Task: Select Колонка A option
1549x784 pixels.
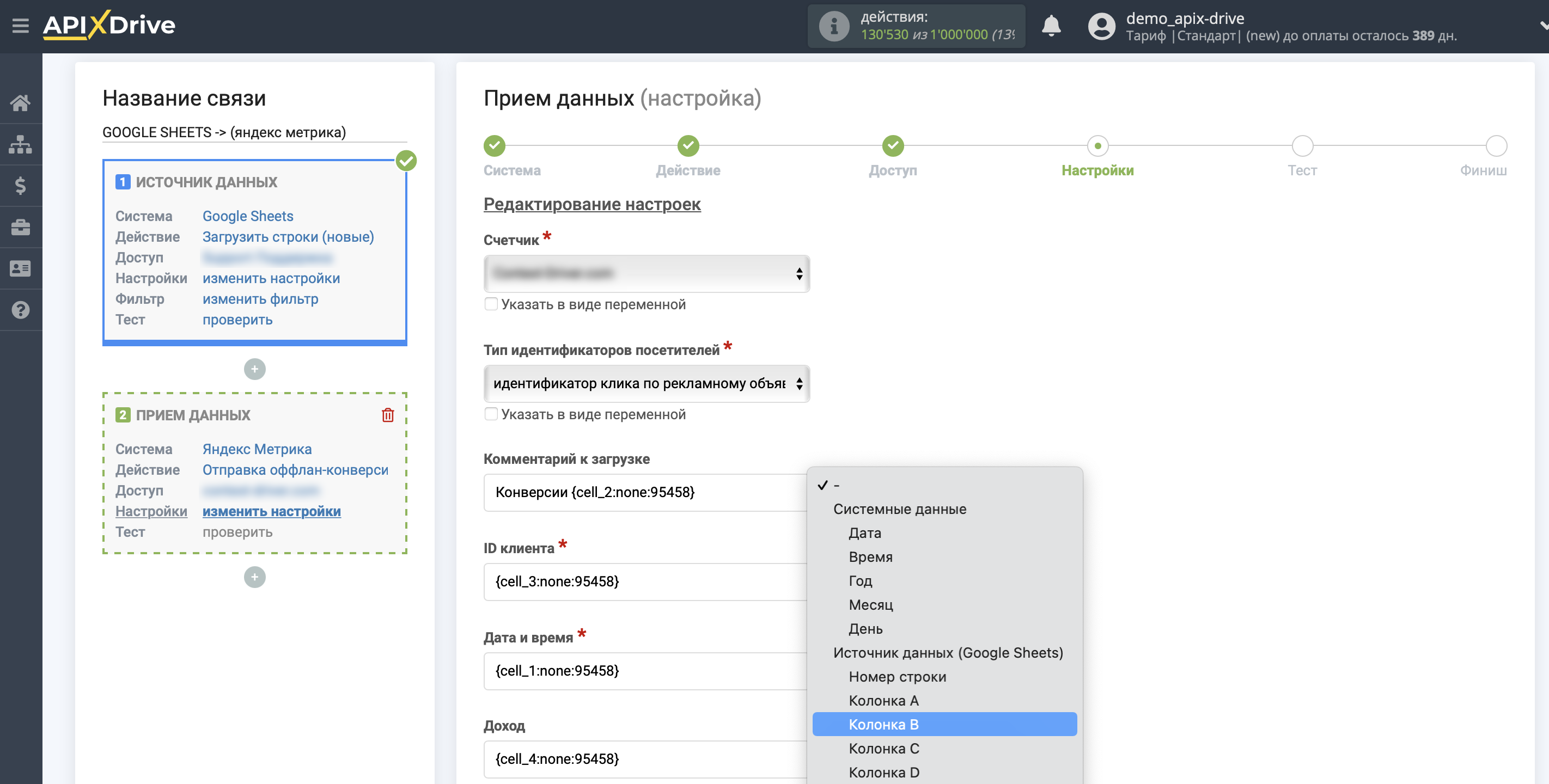Action: (944, 701)
